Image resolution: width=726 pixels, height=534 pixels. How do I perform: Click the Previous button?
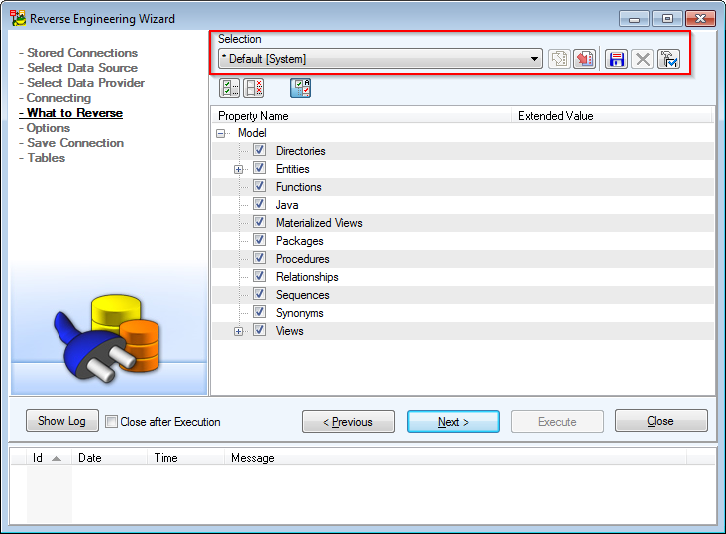pos(348,422)
